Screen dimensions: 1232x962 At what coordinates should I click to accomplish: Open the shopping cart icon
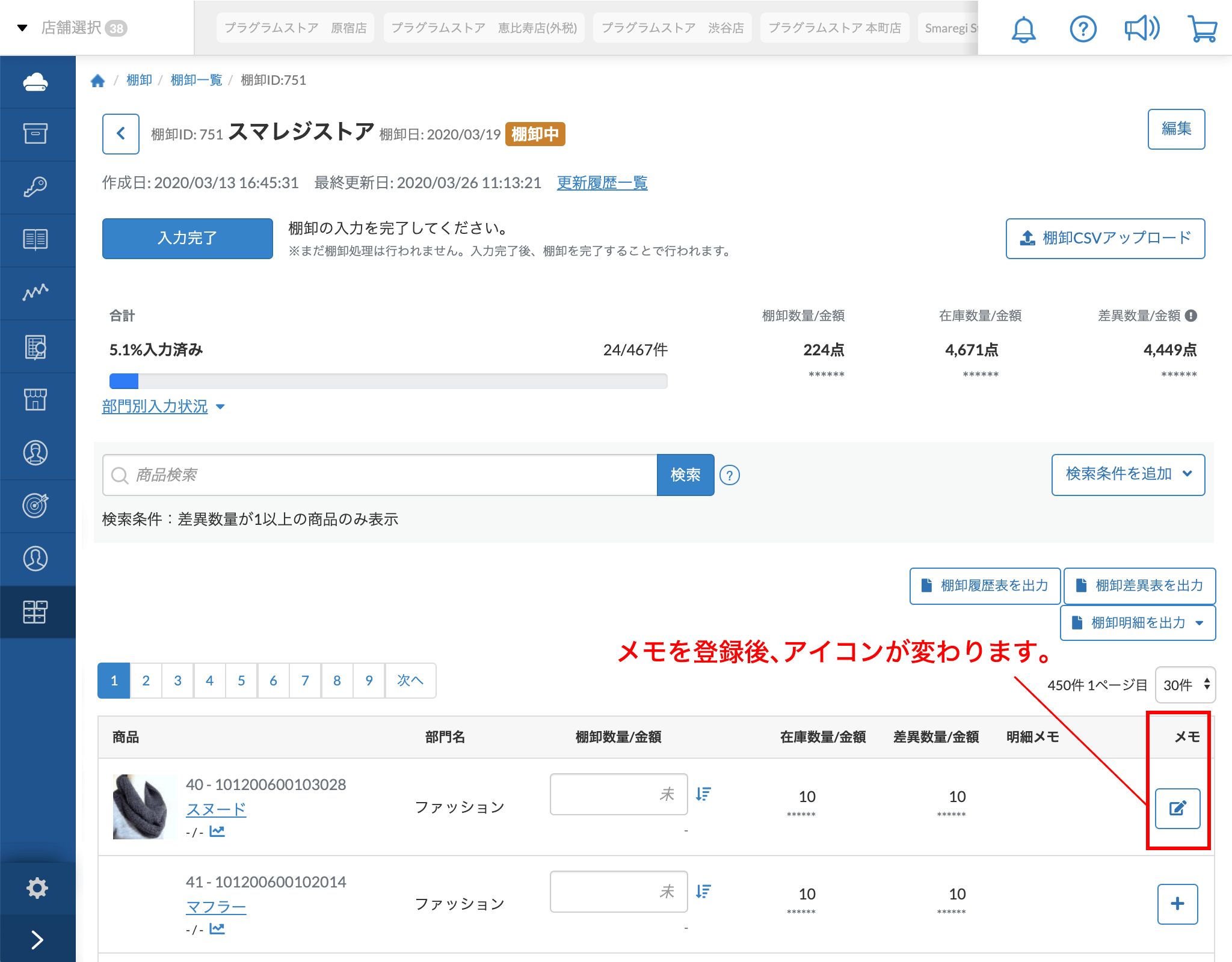click(1202, 29)
